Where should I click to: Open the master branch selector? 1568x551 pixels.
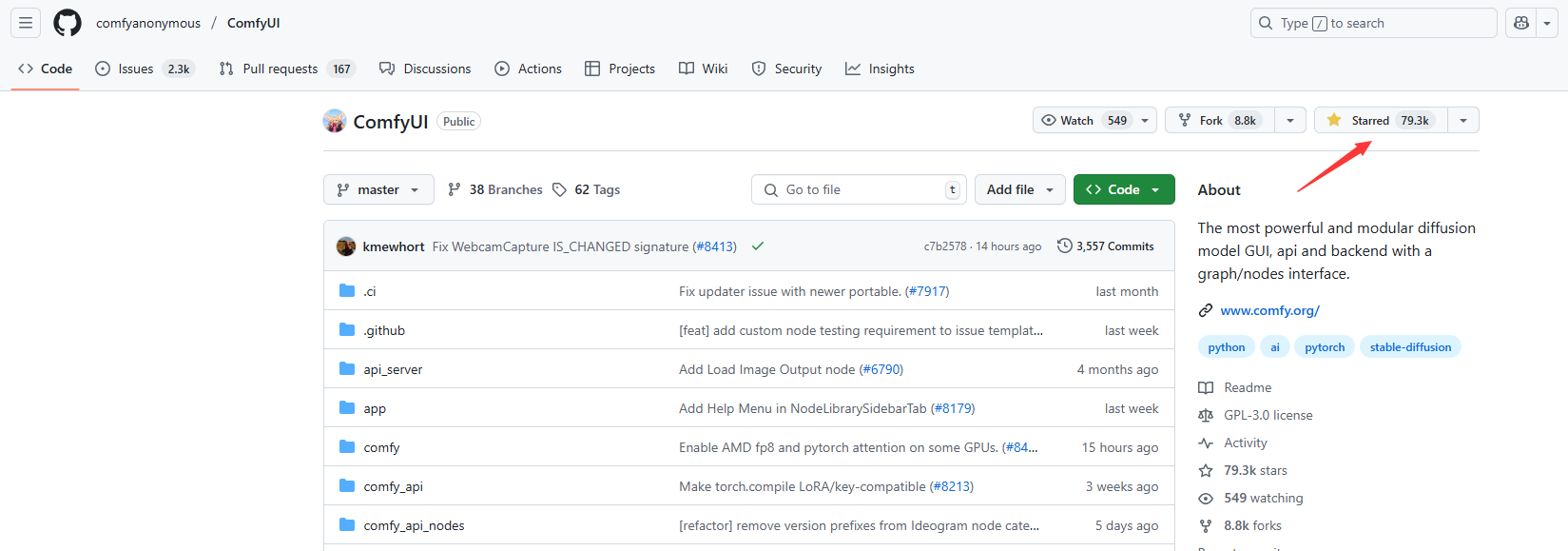point(378,189)
